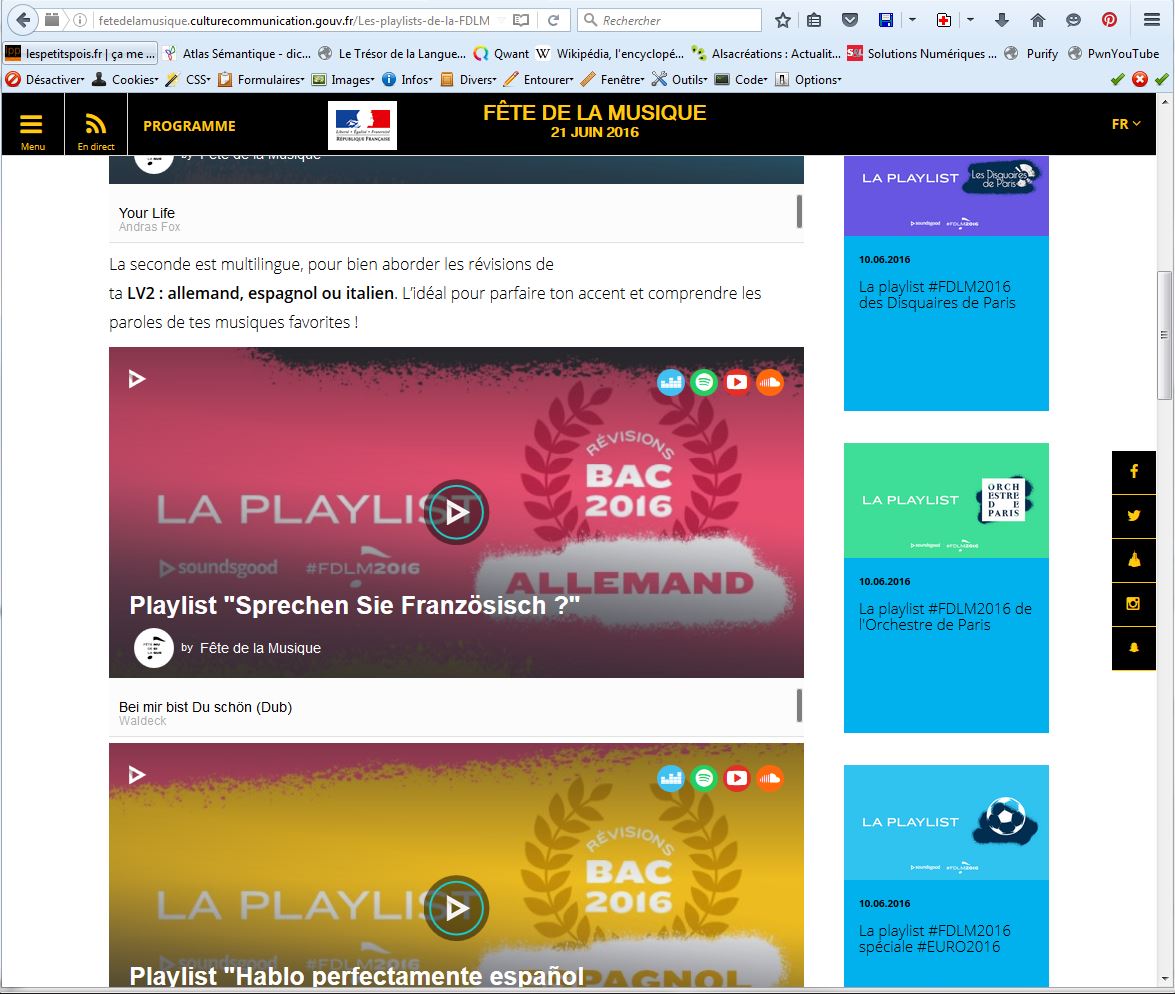Screen dimensions: 1175x994
Task: Expand the CSS developer menu
Action: (188, 79)
